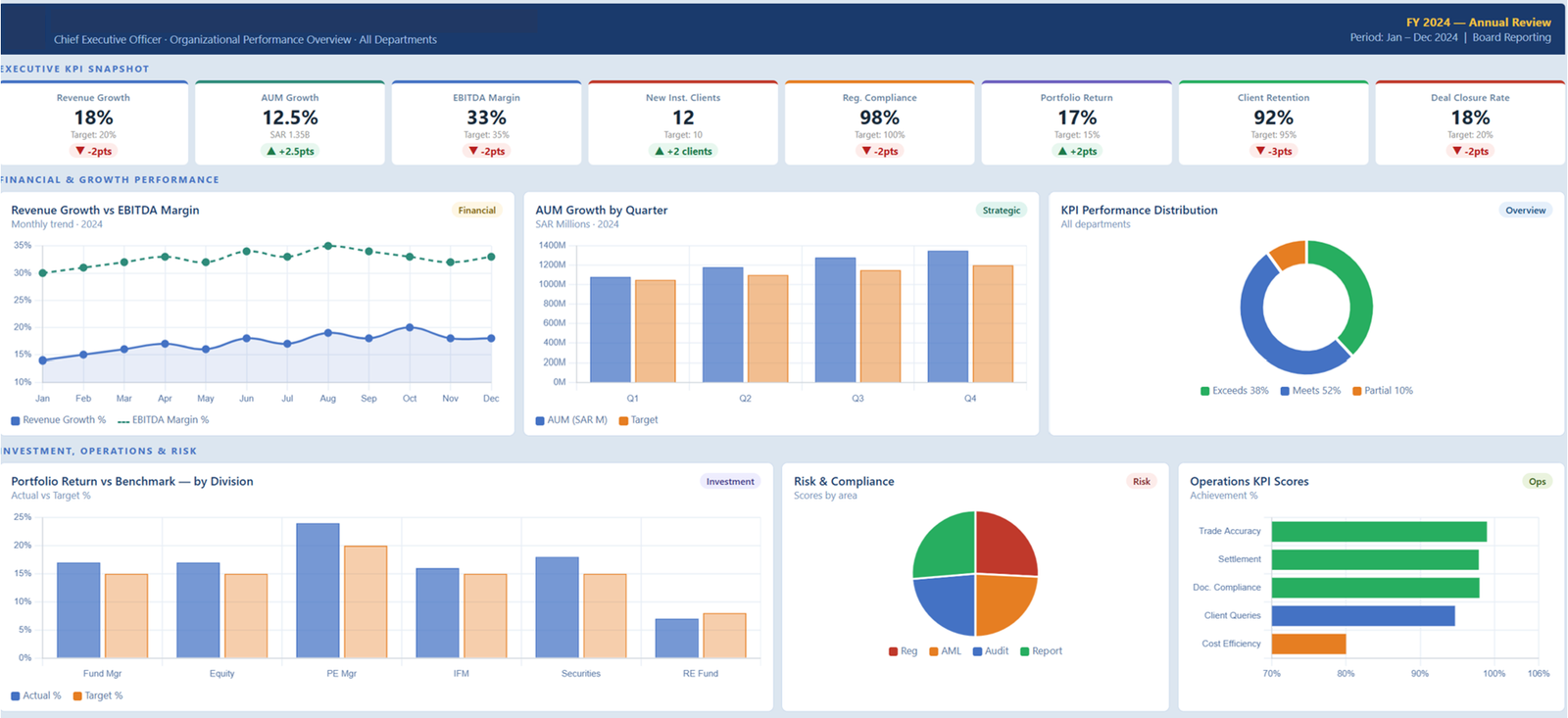The height and width of the screenshot is (718, 1568).
Task: Click the PE Mgr actual bar
Action: 318,591
